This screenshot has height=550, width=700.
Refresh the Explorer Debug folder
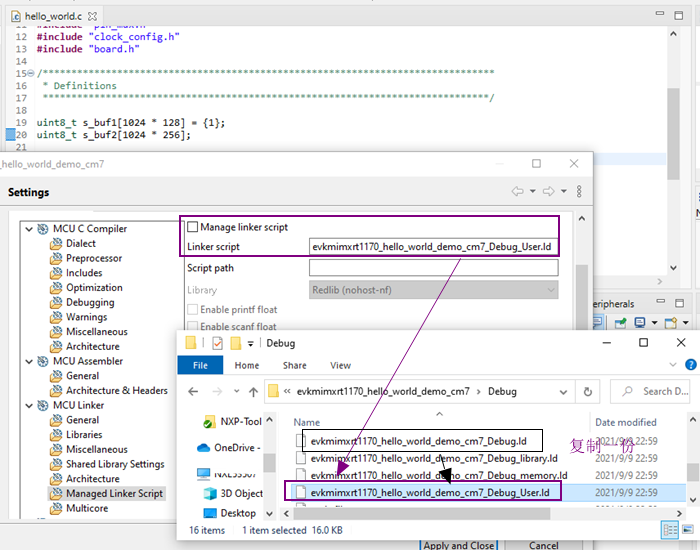click(x=588, y=392)
